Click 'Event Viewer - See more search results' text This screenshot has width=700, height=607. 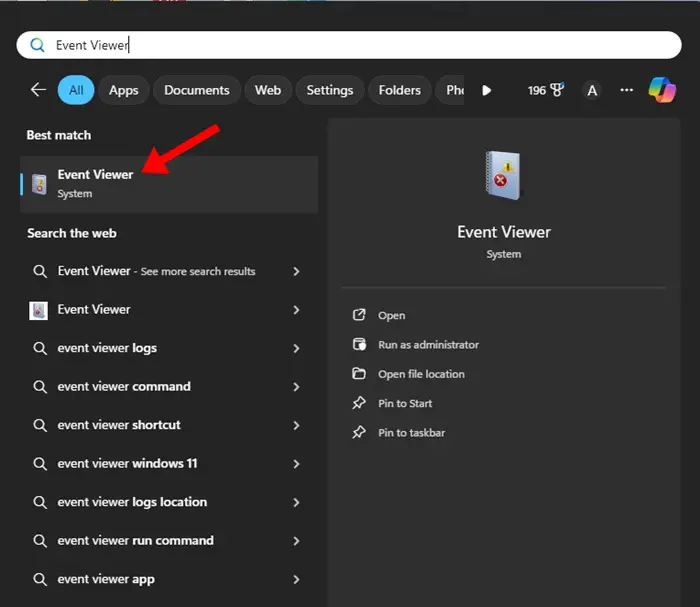click(156, 271)
